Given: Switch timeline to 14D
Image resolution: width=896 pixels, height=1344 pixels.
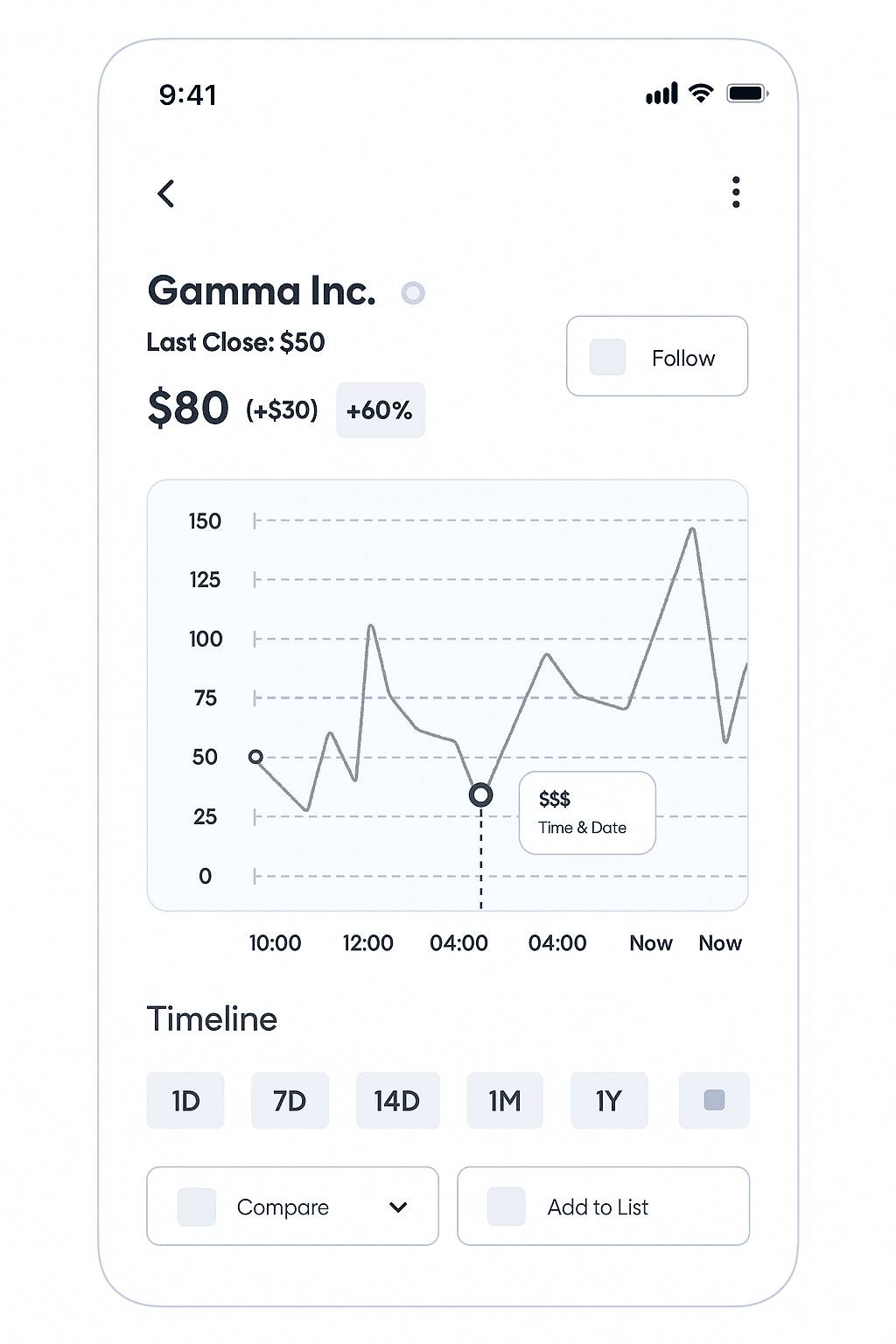Looking at the screenshot, I should [397, 1100].
